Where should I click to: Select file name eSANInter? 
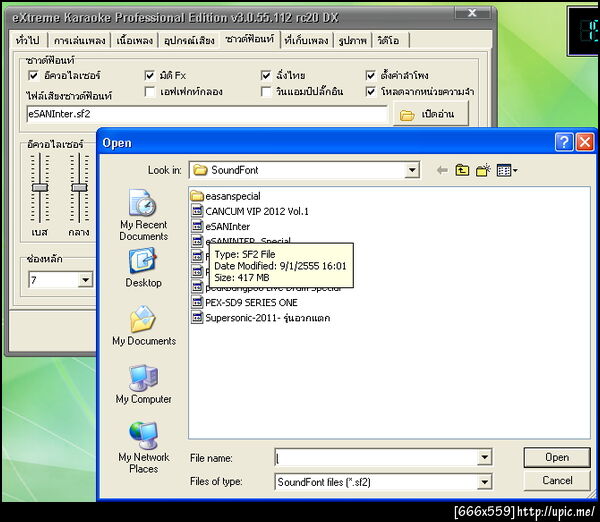[x=228, y=226]
